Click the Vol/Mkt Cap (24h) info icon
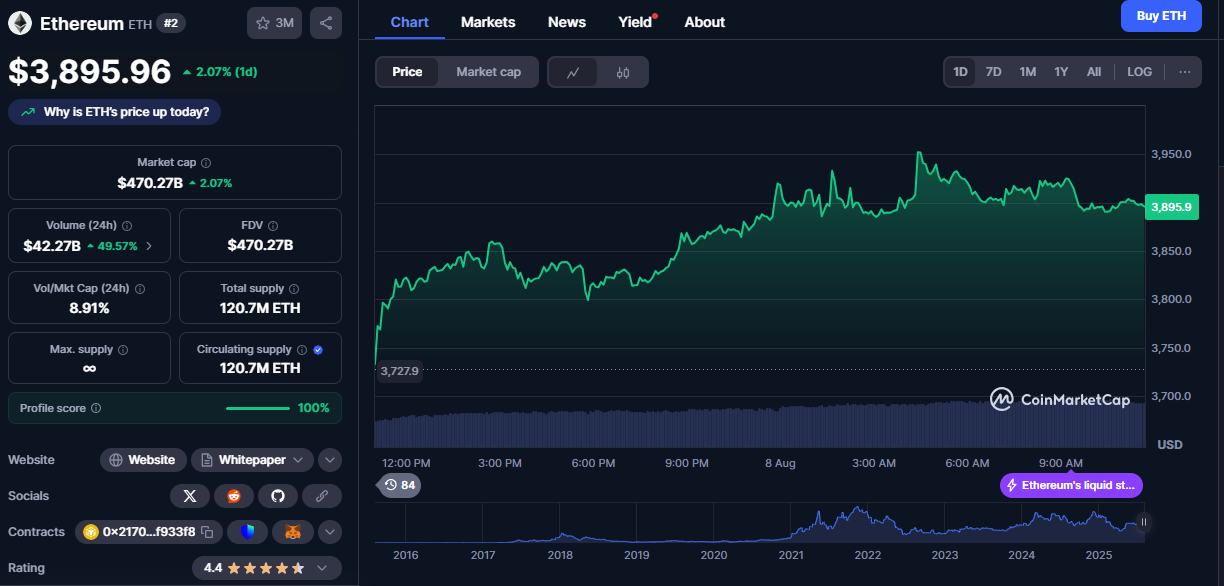Screen dimensions: 1224x586 pos(139,288)
